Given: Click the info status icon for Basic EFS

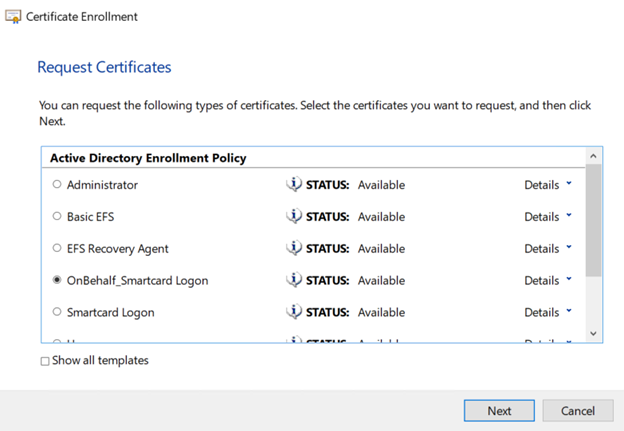Looking at the screenshot, I should pyautogui.click(x=294, y=216).
